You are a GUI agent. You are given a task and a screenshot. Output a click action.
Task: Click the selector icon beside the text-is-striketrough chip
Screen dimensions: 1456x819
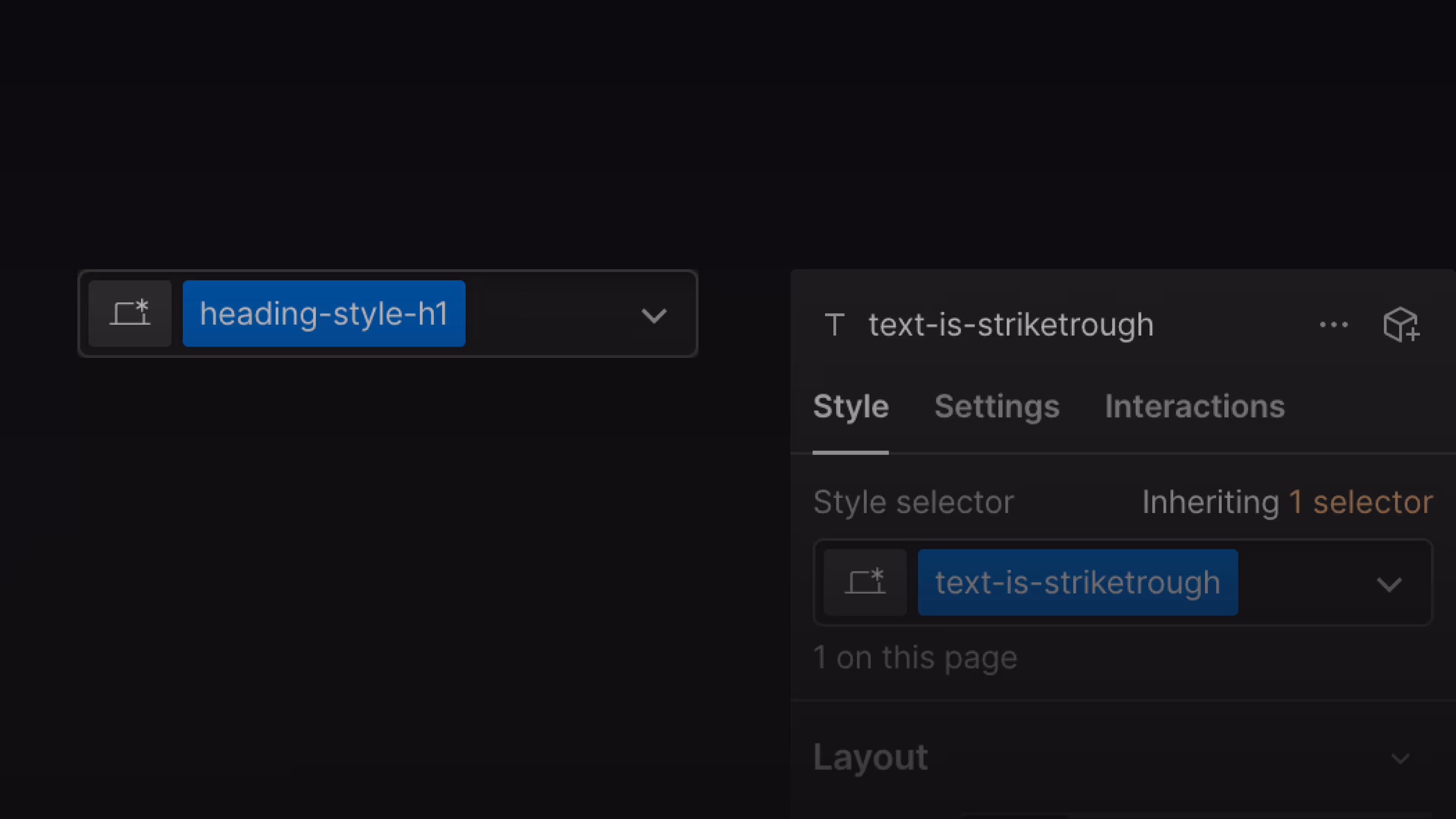coord(865,582)
